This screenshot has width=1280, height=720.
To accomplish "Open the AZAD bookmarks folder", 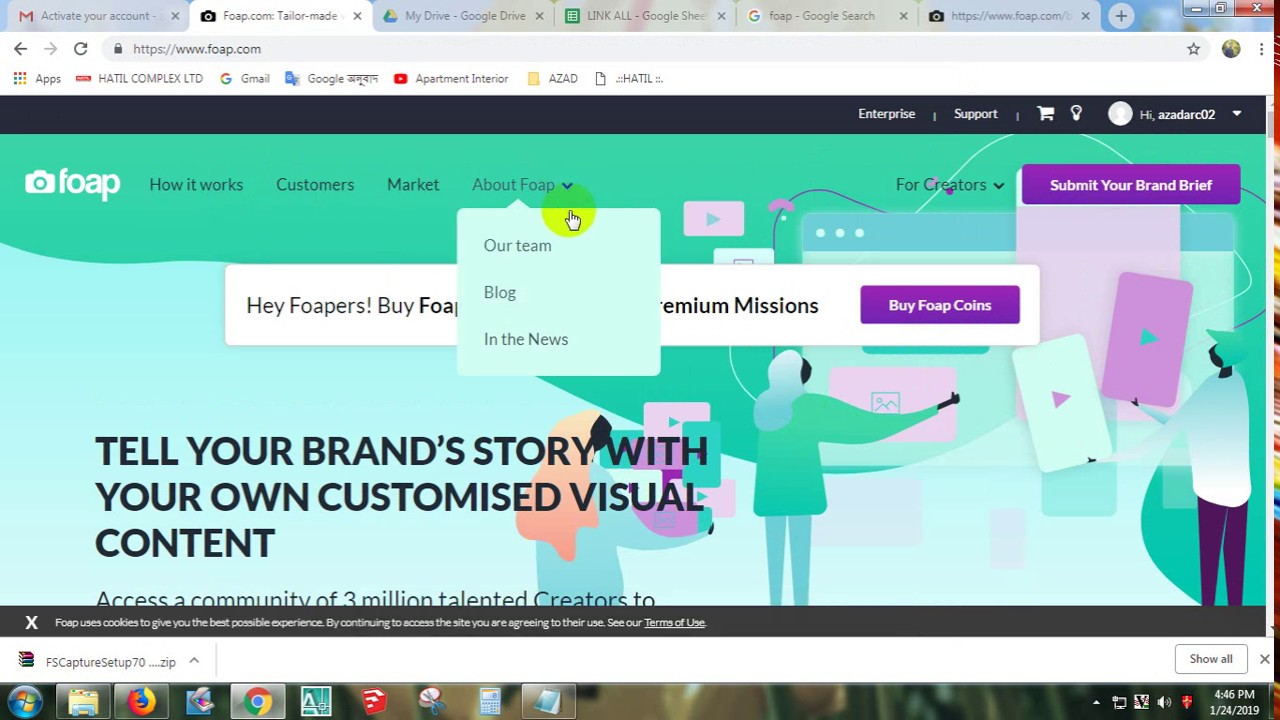I will click(552, 78).
